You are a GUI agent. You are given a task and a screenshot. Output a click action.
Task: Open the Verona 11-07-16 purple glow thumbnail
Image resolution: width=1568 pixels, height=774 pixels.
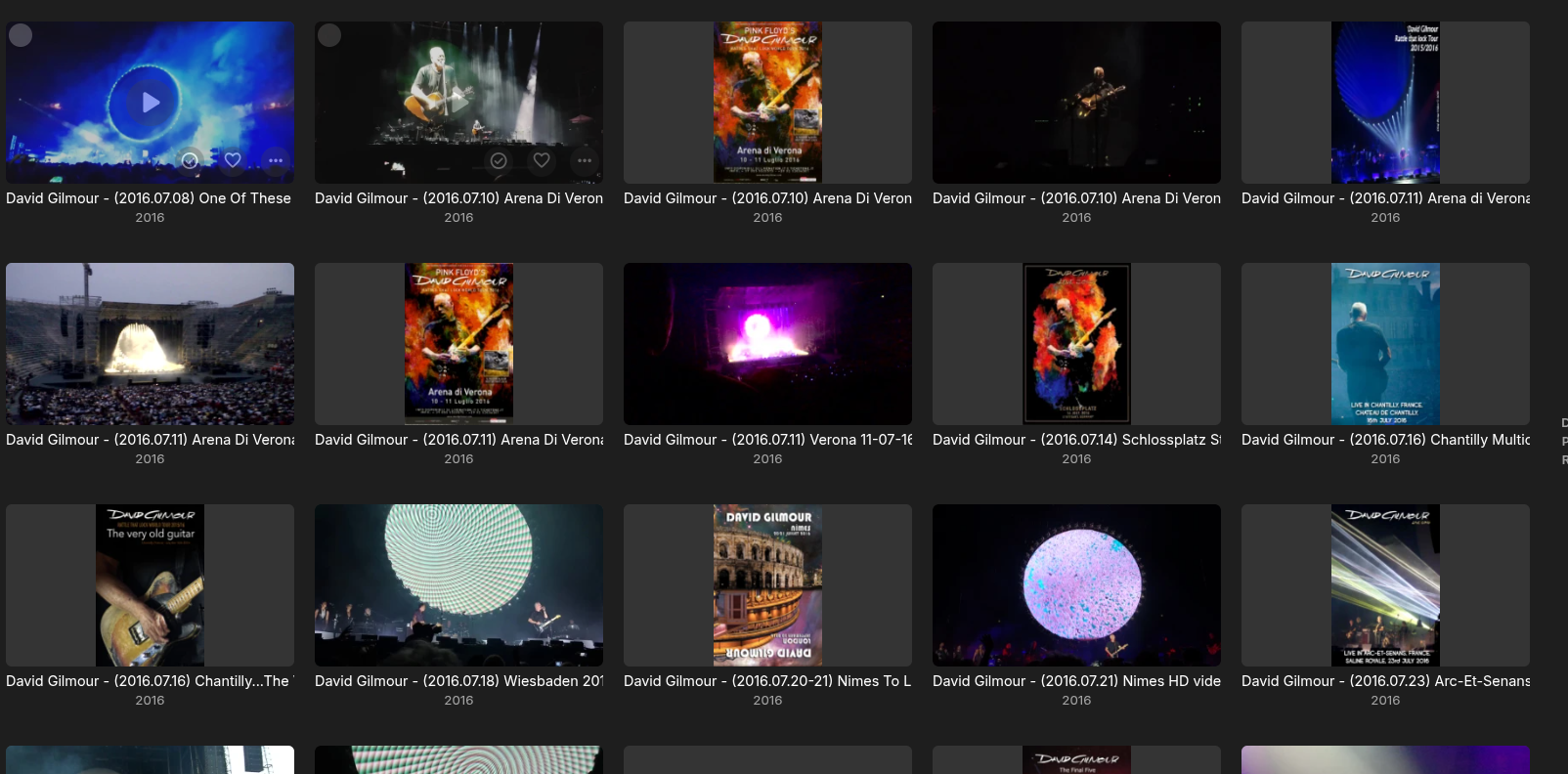(x=767, y=344)
